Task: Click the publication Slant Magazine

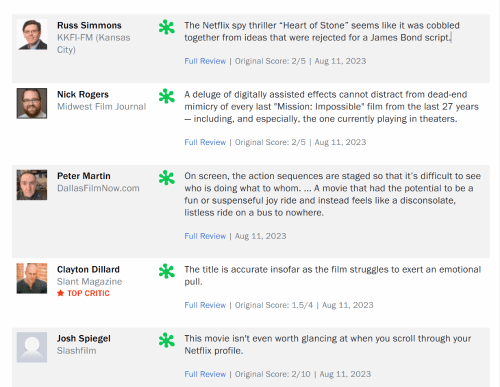Action: click(x=89, y=282)
